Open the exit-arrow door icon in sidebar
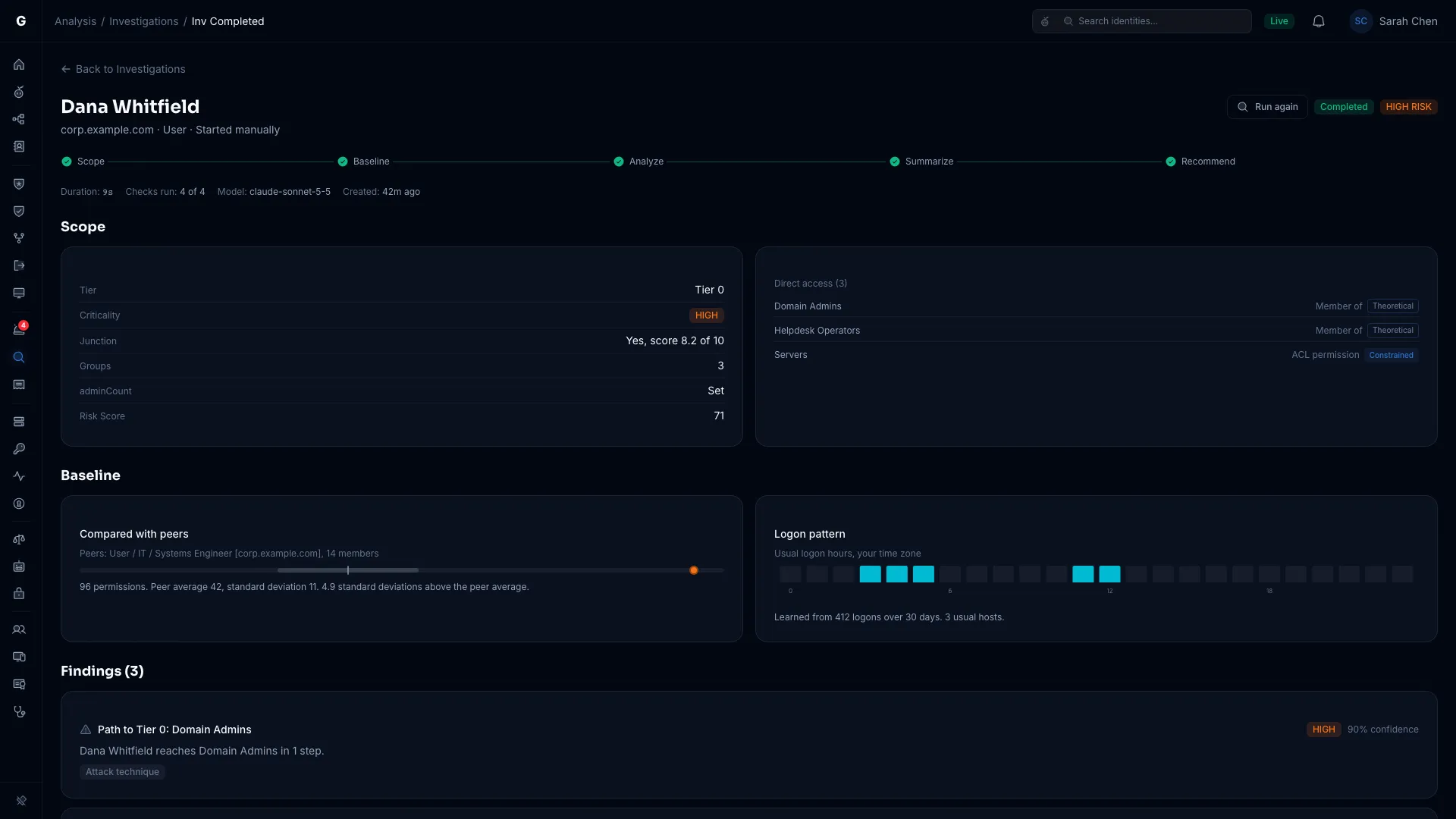This screenshot has height=819, width=1456. pos(19,265)
